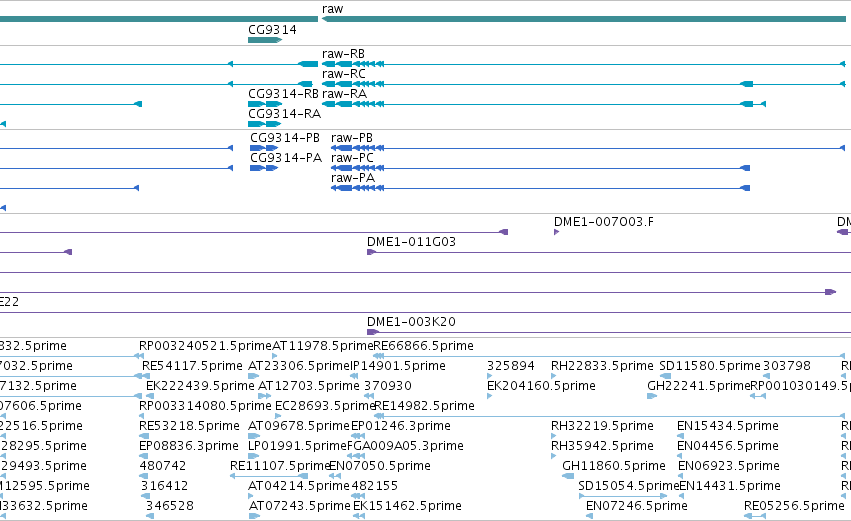The image size is (851, 521).
Task: Select the EK151462.5prime EST label
Action: click(407, 507)
